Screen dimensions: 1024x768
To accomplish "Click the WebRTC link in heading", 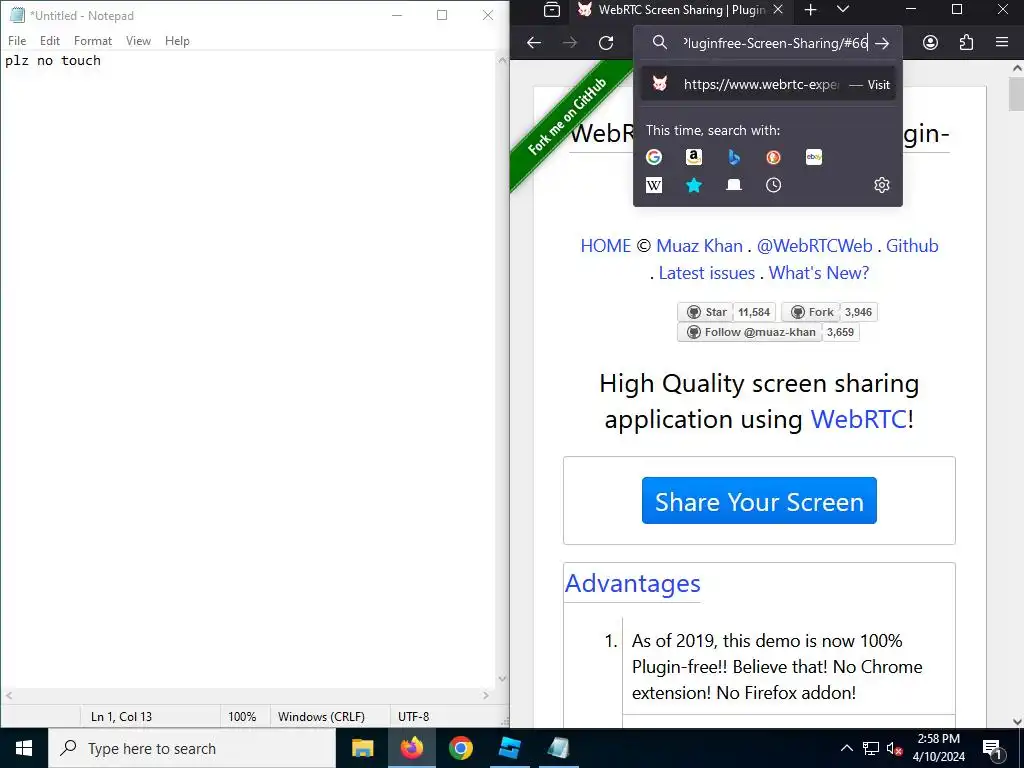I will 858,419.
